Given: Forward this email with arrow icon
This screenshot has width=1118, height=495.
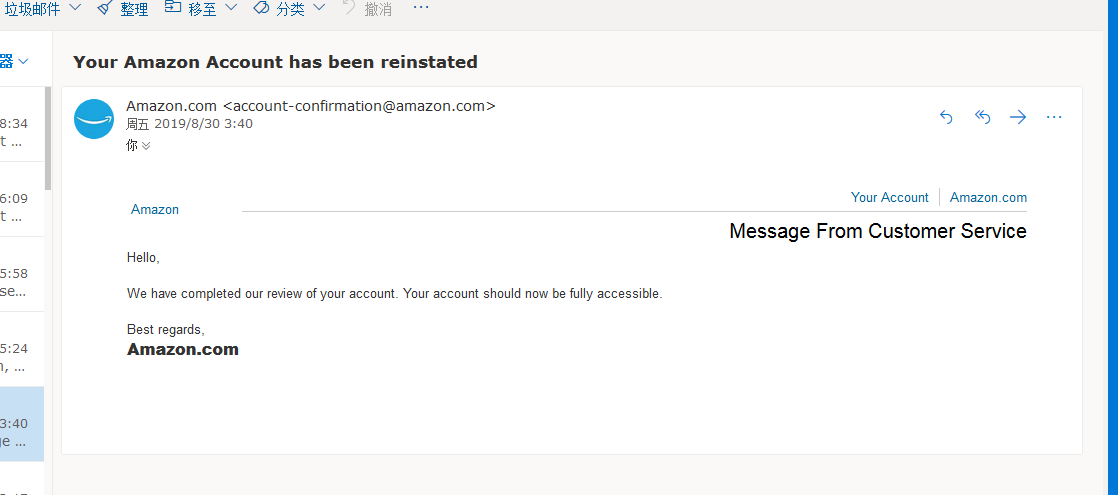Looking at the screenshot, I should coord(1018,117).
